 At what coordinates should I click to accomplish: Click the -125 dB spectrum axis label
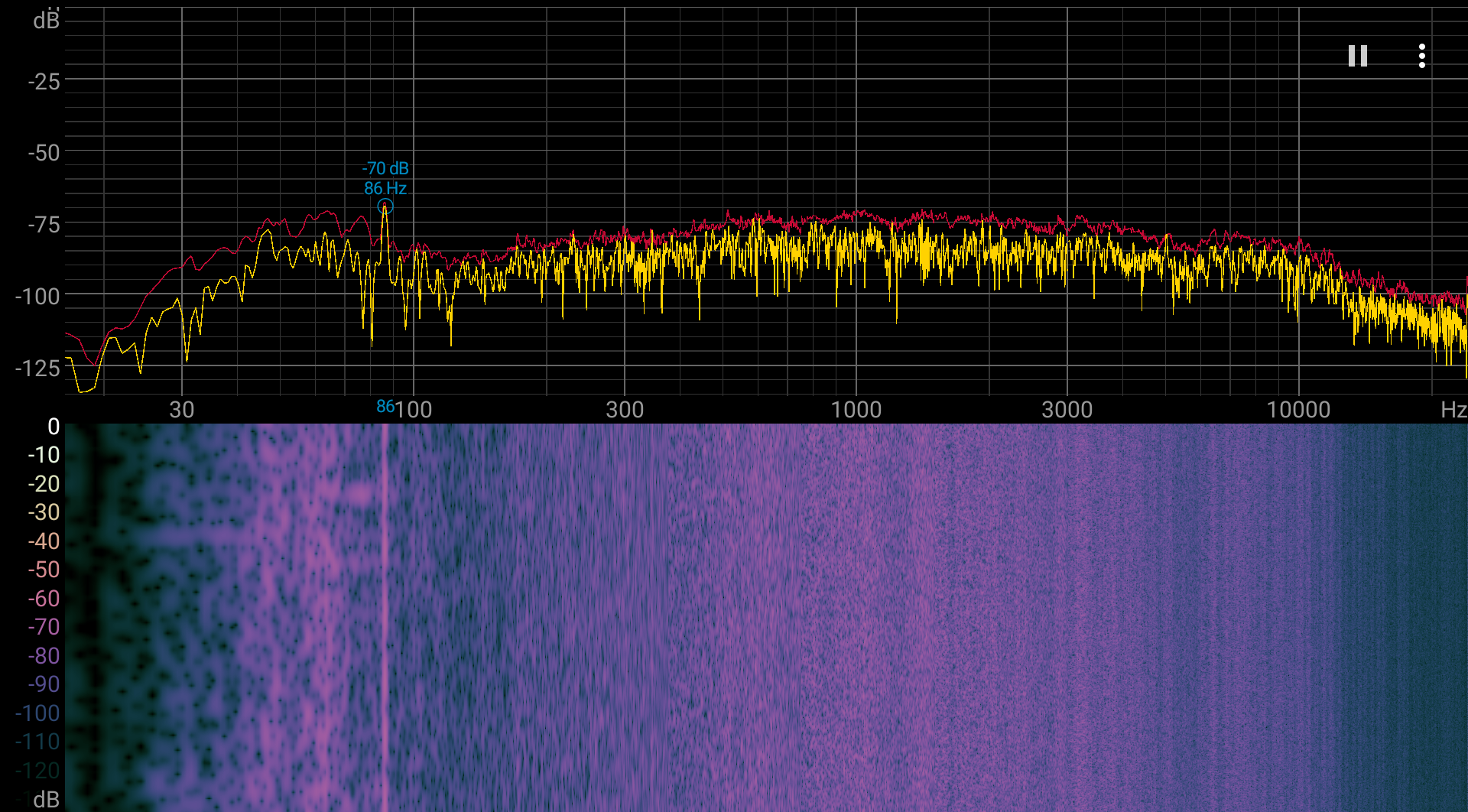click(x=37, y=369)
